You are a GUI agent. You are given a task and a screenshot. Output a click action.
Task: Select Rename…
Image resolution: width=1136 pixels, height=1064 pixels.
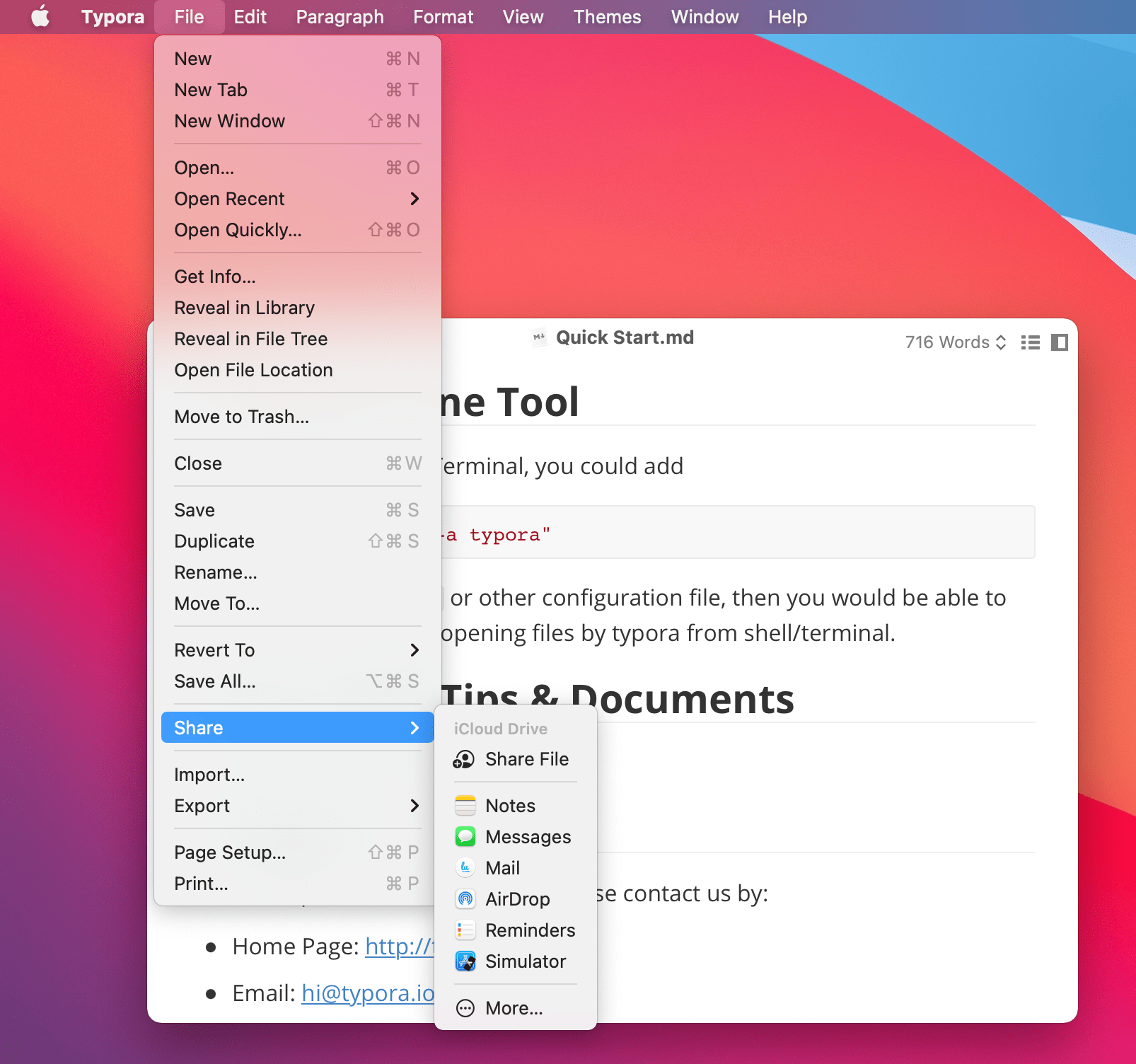click(297, 572)
